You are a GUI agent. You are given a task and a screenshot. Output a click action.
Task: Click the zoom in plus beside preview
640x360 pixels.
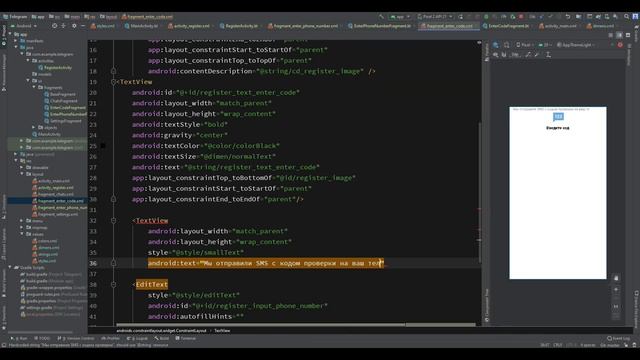tap(616, 289)
